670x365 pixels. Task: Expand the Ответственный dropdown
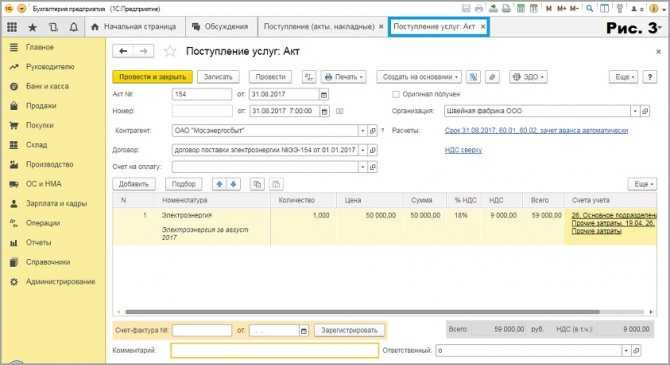click(626, 351)
